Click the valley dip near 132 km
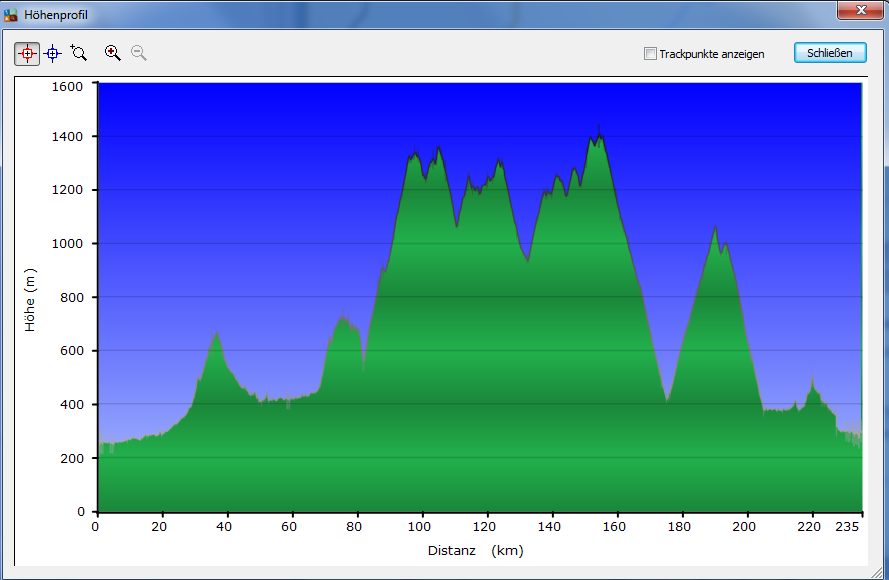Screen dimensions: 889x580 coord(527,259)
